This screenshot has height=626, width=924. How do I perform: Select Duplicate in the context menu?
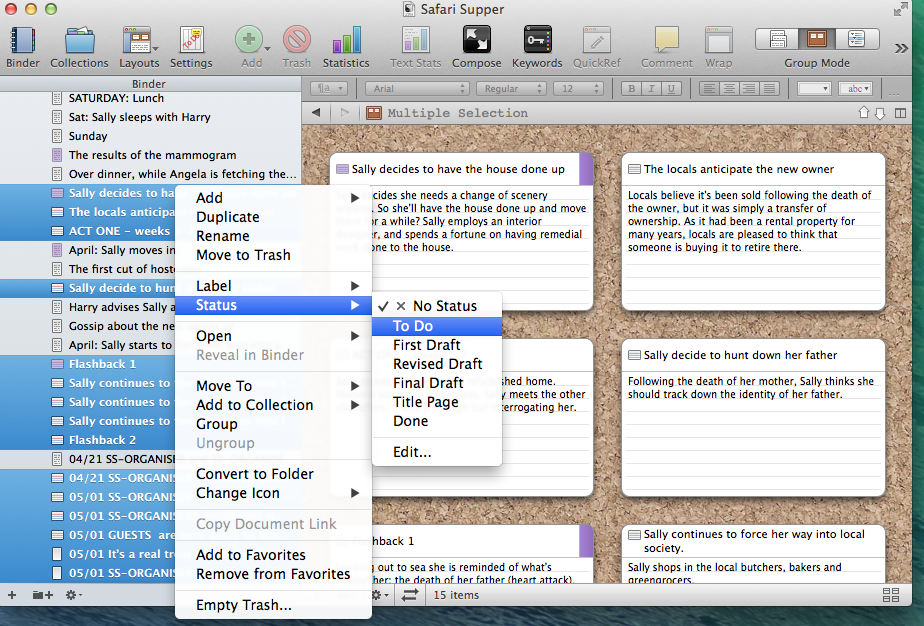[273, 217]
